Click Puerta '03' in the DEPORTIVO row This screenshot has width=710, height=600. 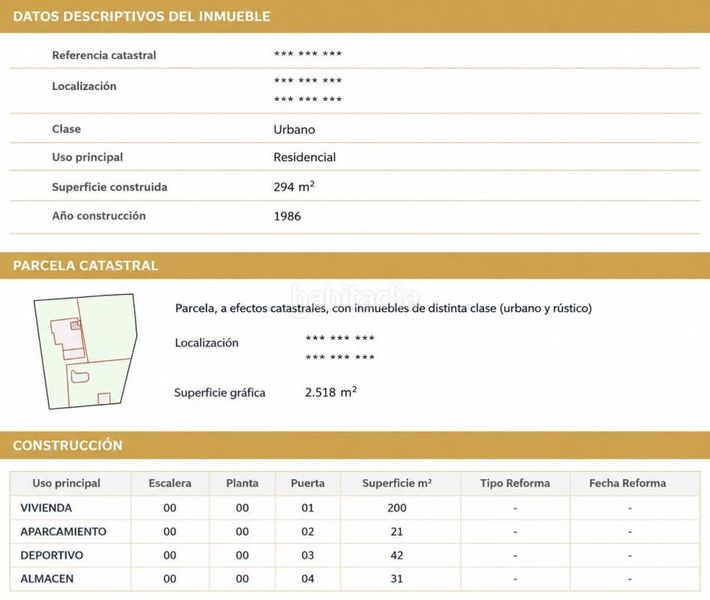(308, 555)
